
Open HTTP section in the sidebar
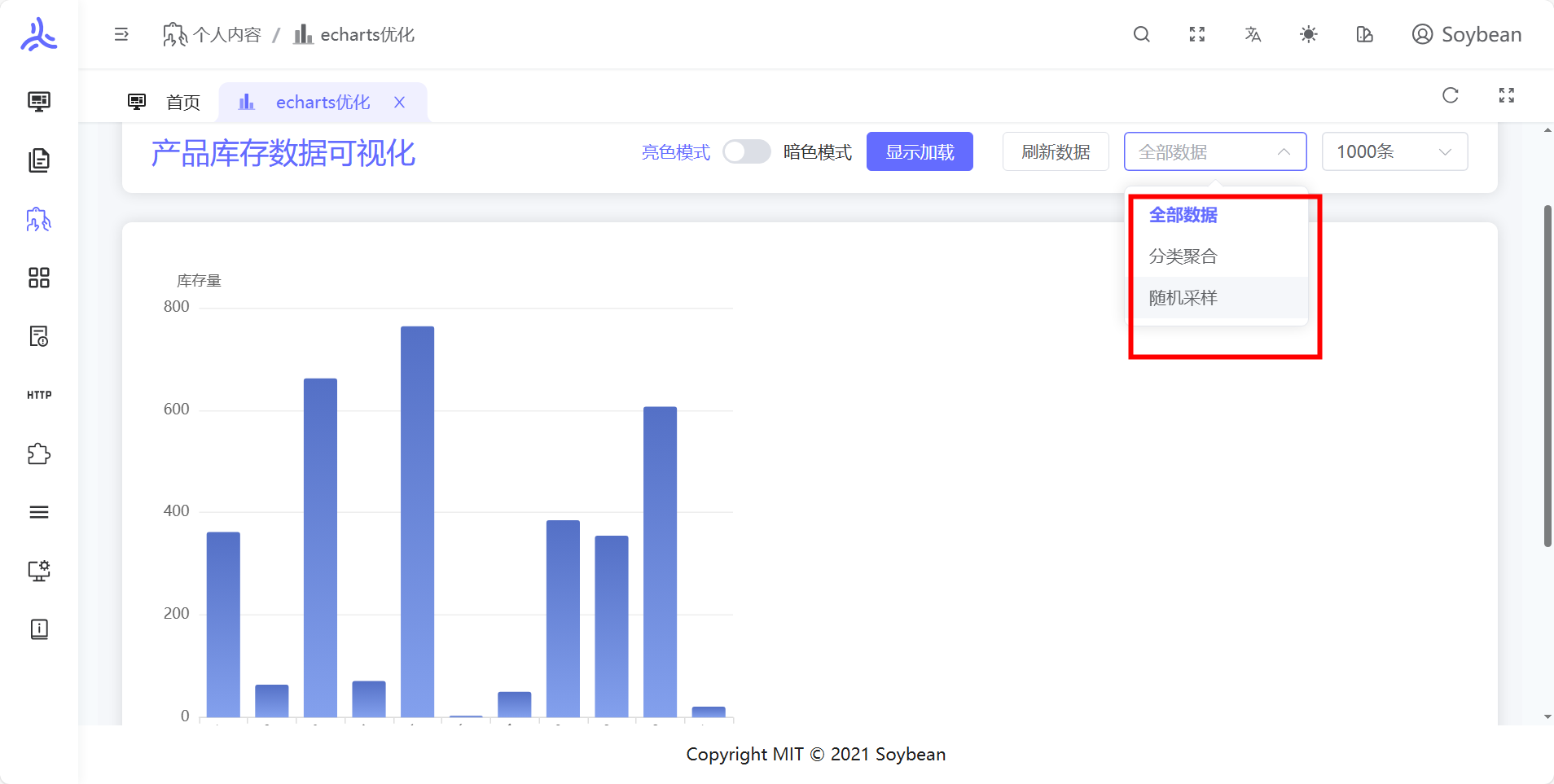click(x=39, y=395)
